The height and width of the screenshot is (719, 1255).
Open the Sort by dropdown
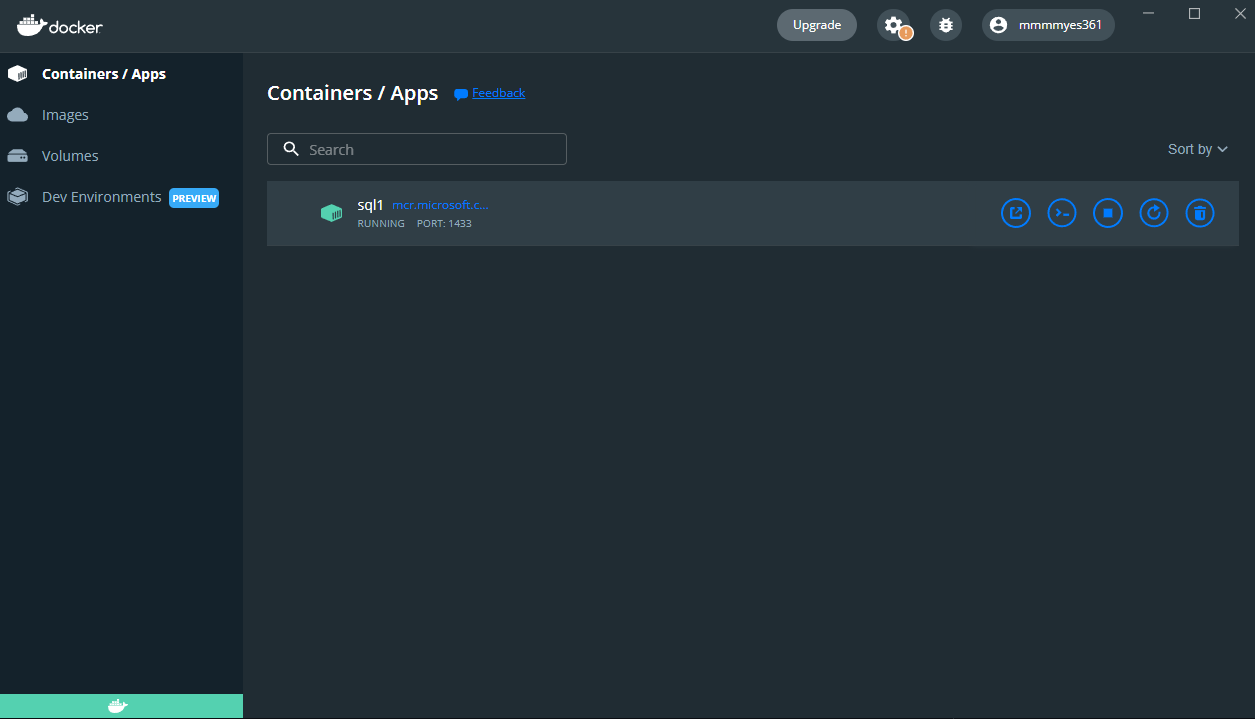1197,148
